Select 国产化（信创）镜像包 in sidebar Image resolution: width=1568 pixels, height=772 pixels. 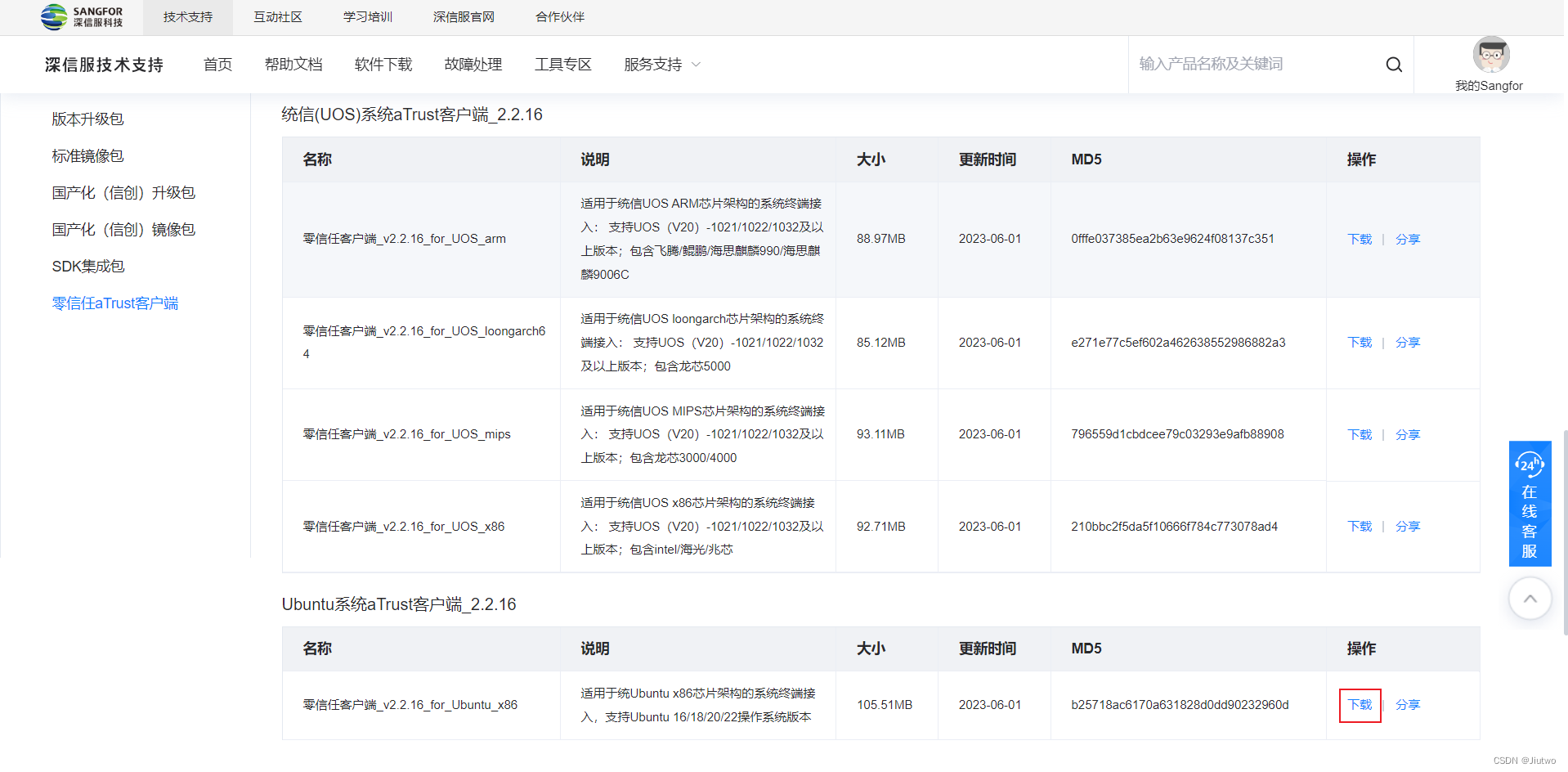coord(123,230)
